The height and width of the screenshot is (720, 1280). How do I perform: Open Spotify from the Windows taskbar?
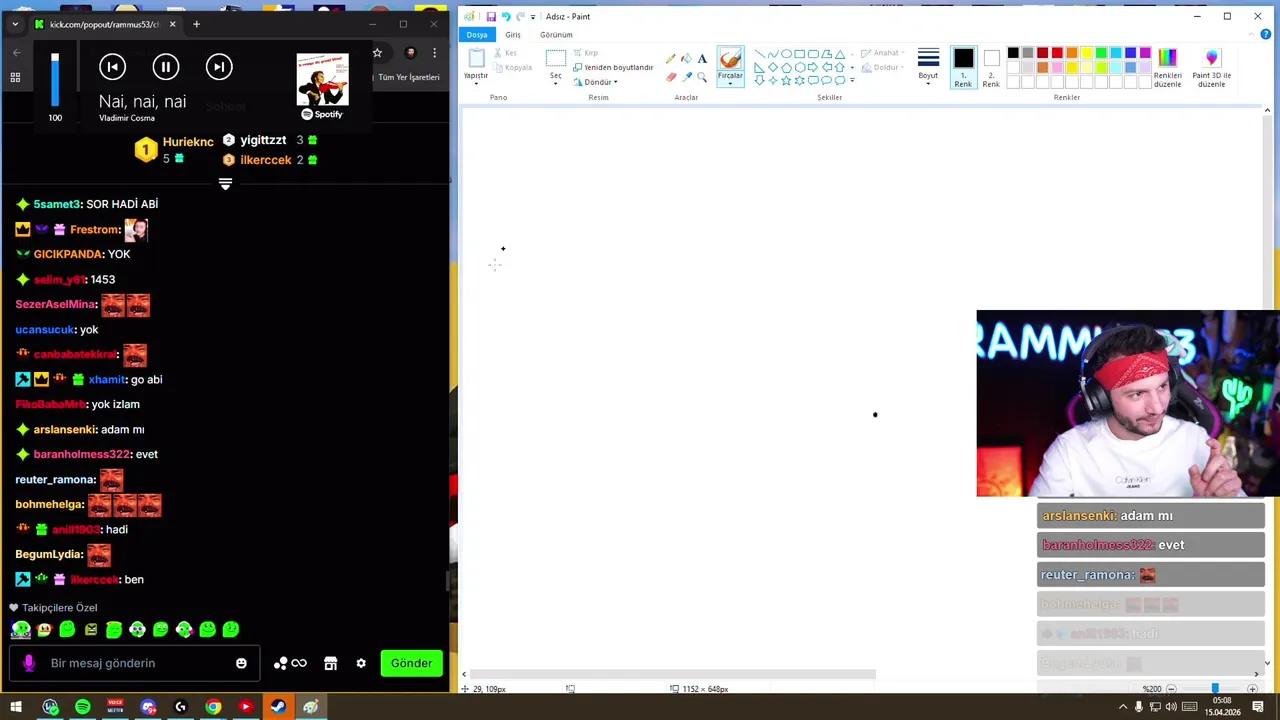click(x=83, y=707)
